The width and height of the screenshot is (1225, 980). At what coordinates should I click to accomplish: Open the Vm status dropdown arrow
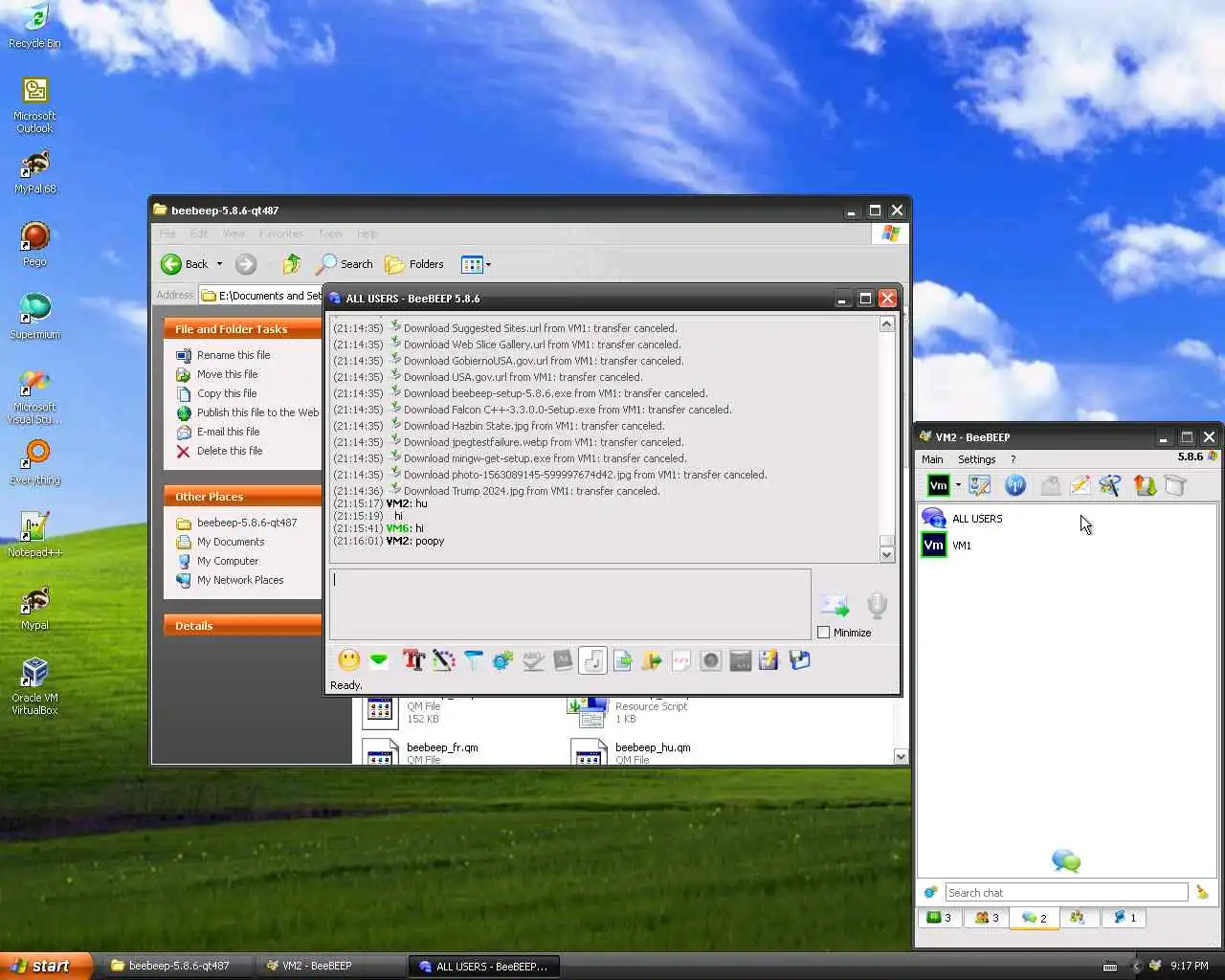(x=958, y=485)
